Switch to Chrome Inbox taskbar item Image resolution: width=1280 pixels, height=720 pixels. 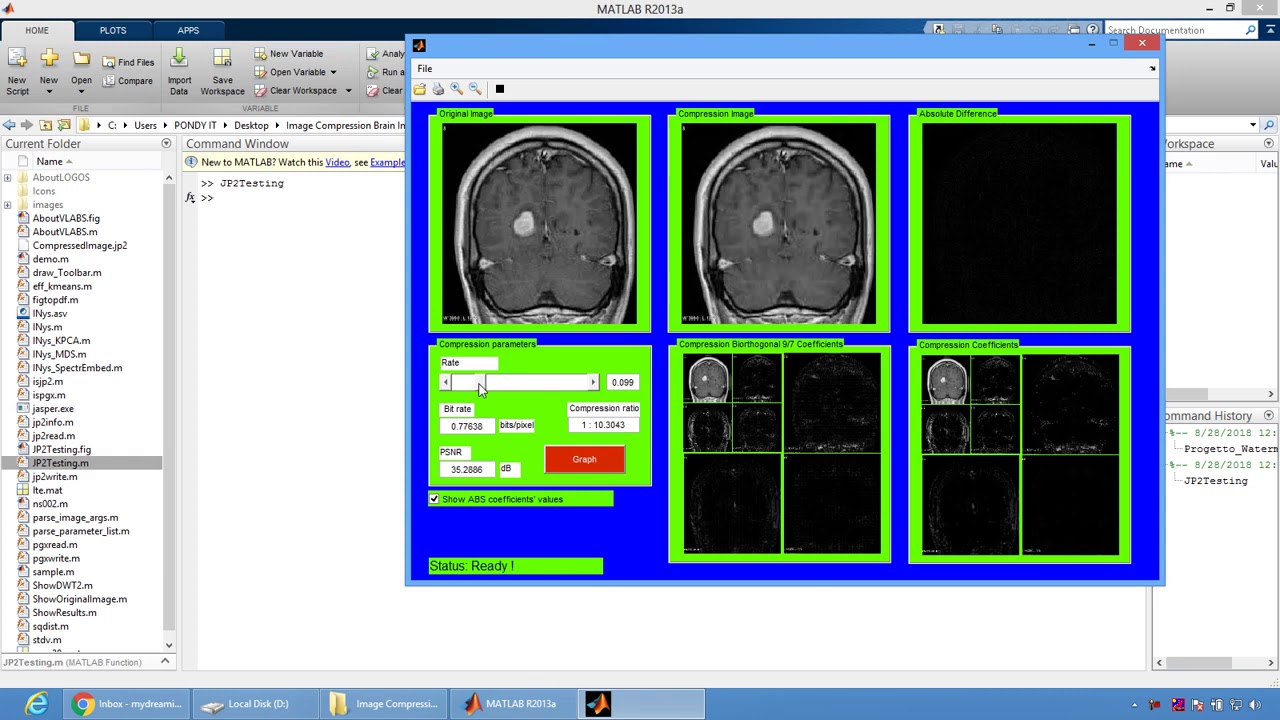pos(128,704)
